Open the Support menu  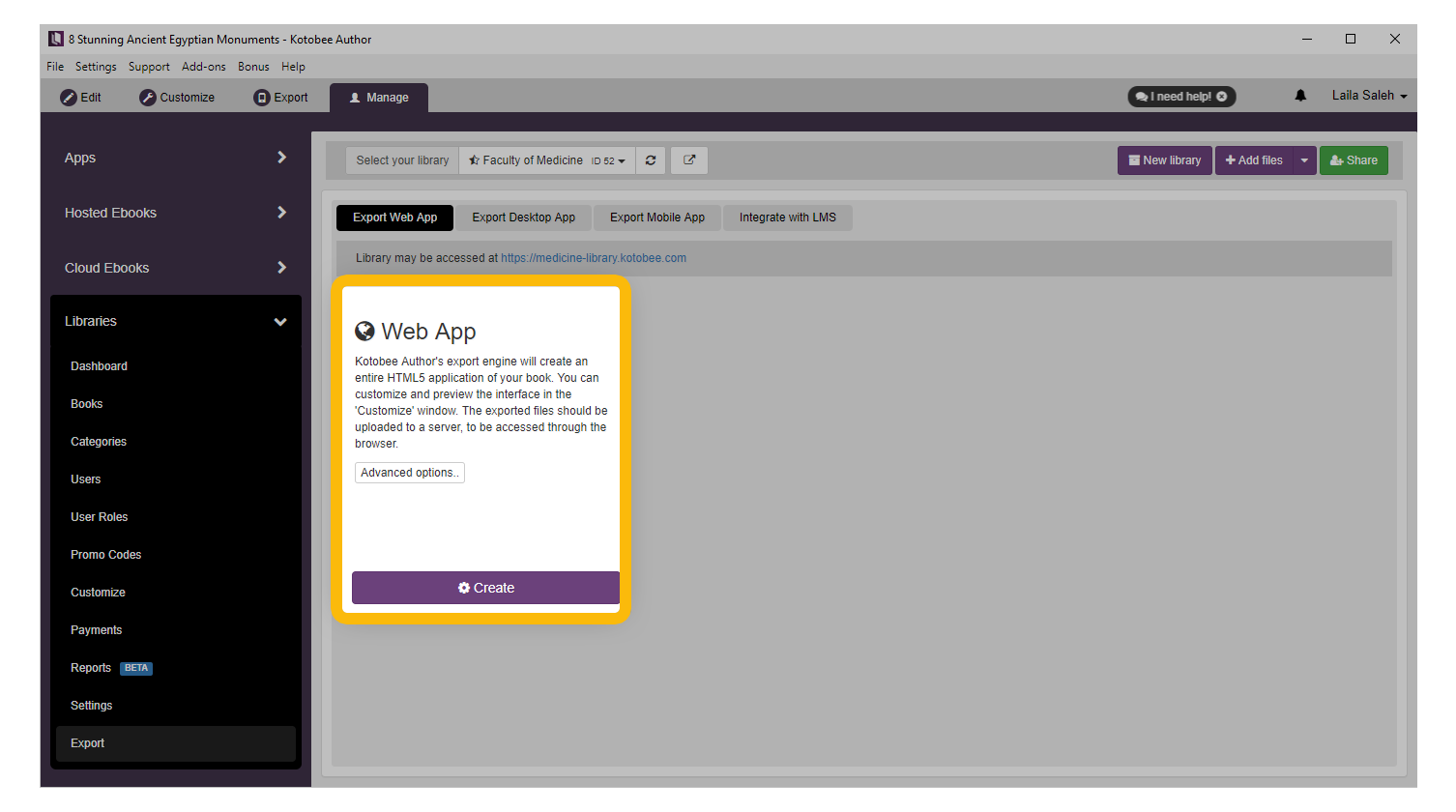tap(149, 67)
